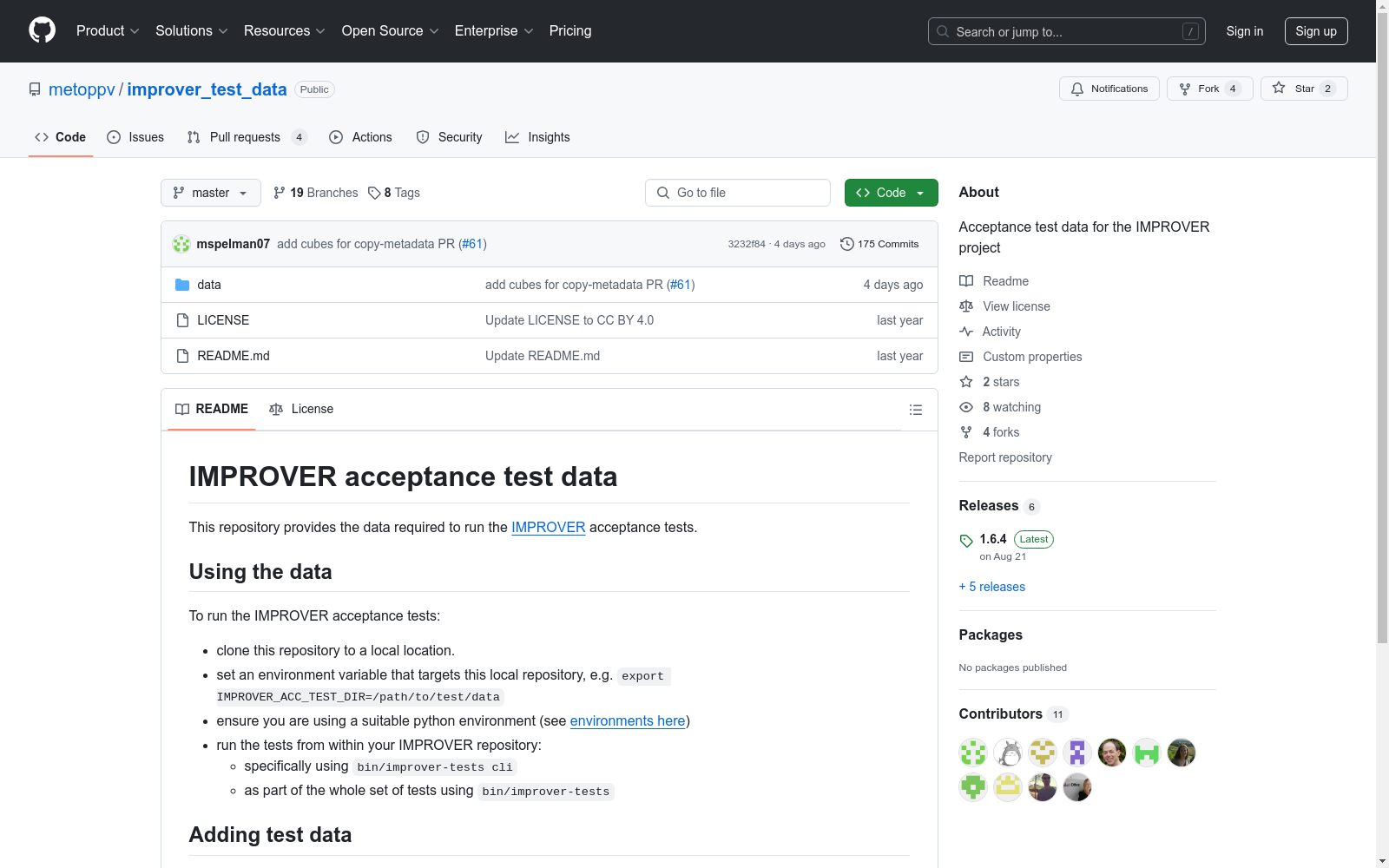Click the GitHub logo icon
The width and height of the screenshot is (1389, 868).
pyautogui.click(x=42, y=30)
